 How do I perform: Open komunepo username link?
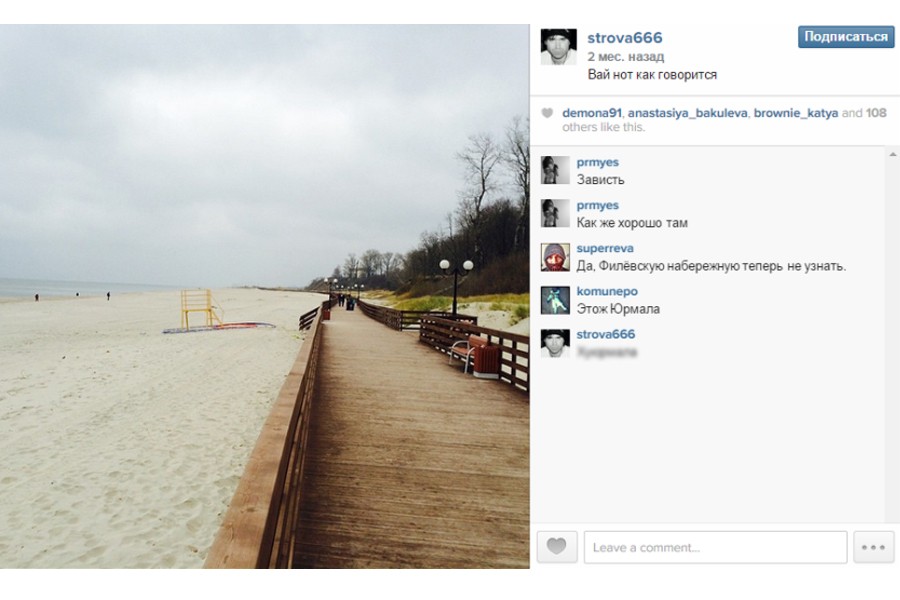607,291
